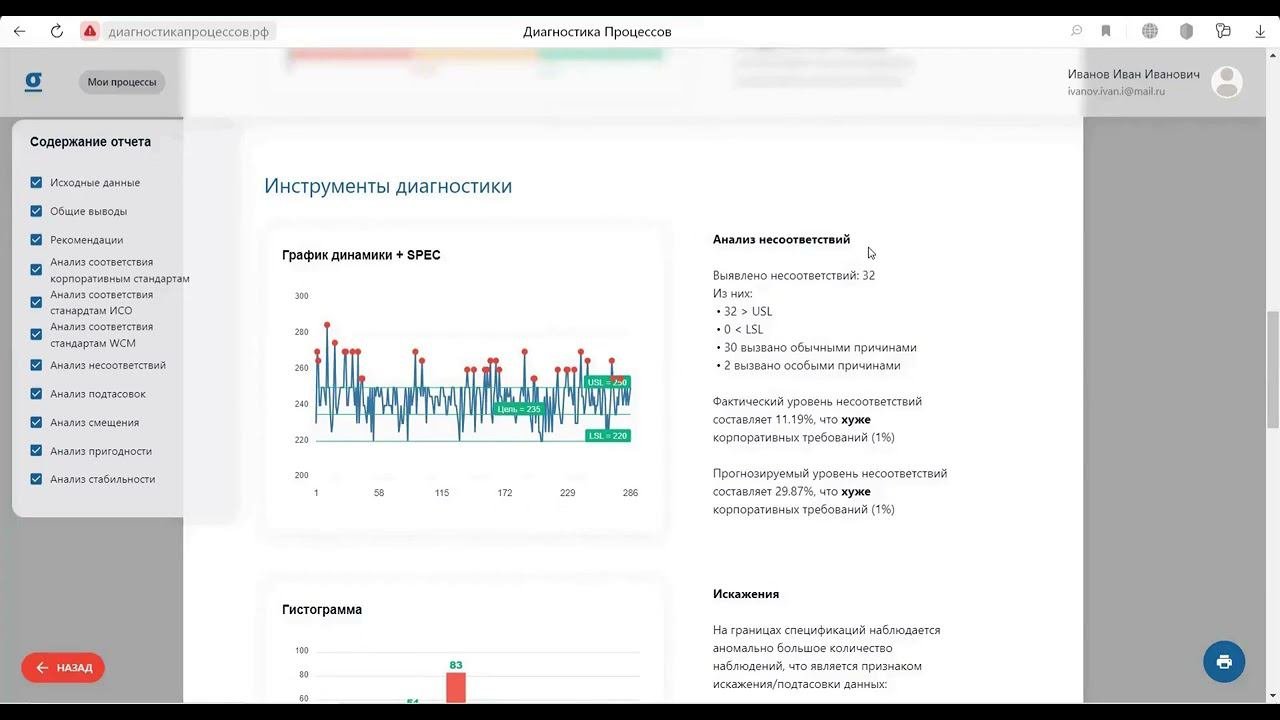Print the report with the printer button
This screenshot has width=1280, height=720.
[x=1224, y=662]
